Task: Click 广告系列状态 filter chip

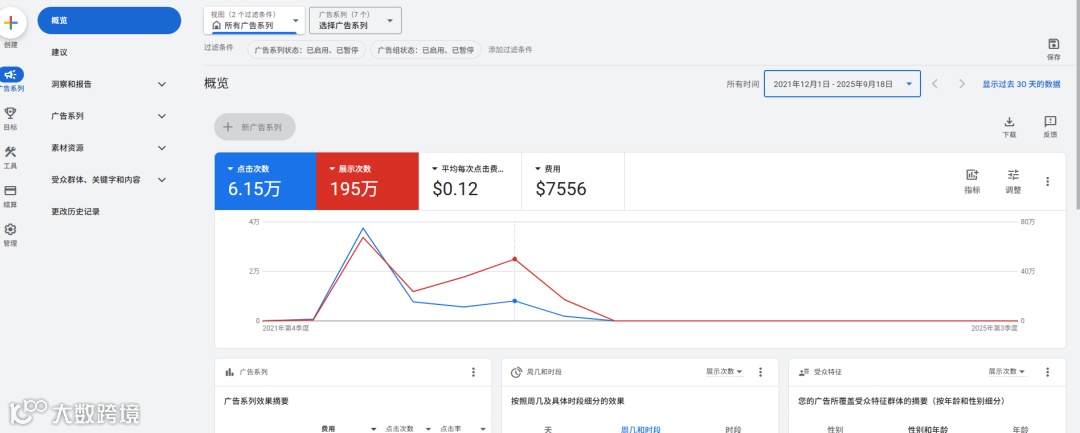Action: [x=306, y=50]
